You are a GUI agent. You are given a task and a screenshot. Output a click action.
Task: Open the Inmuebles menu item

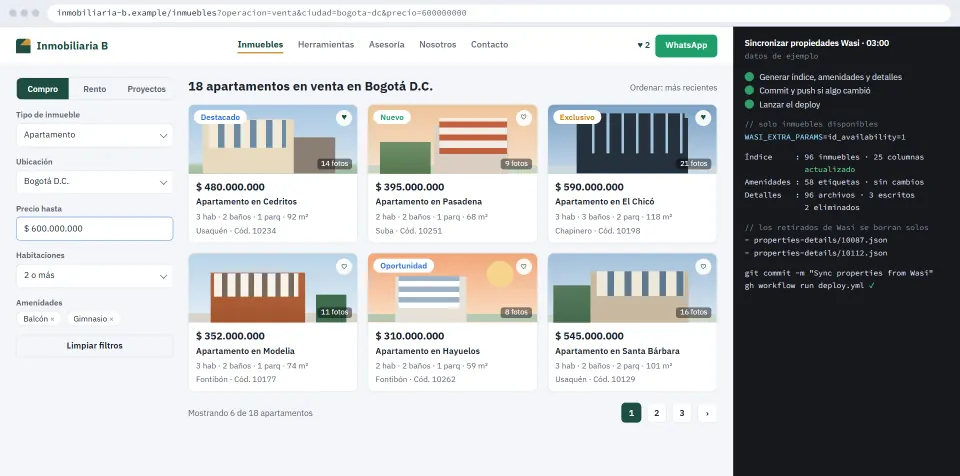[x=260, y=45]
